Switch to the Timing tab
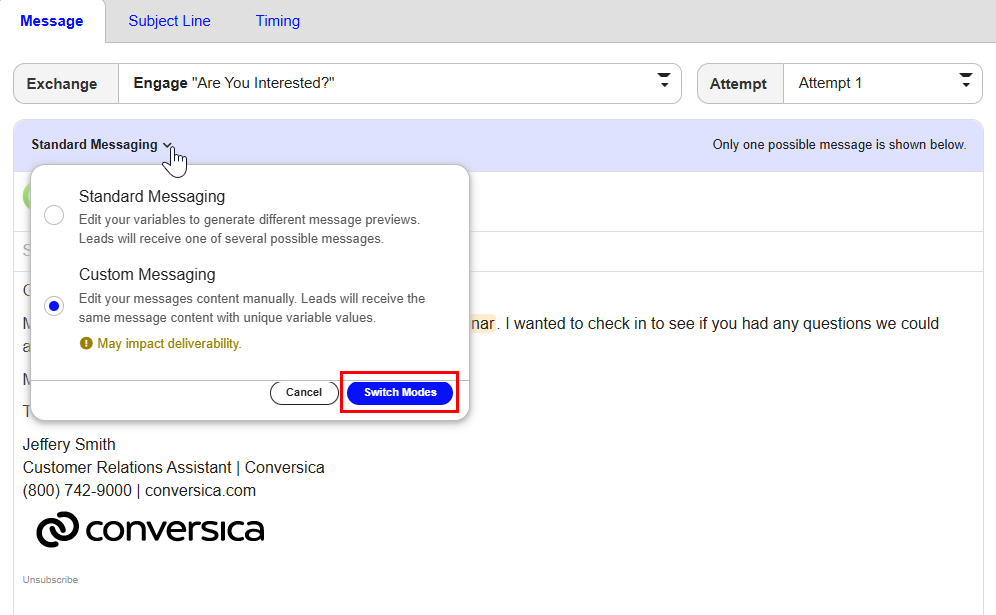The width and height of the screenshot is (996, 615). 277,21
